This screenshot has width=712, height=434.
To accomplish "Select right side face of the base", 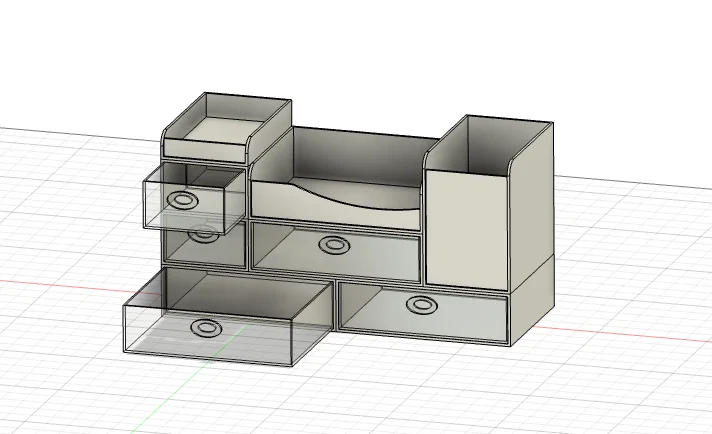I will [533, 299].
